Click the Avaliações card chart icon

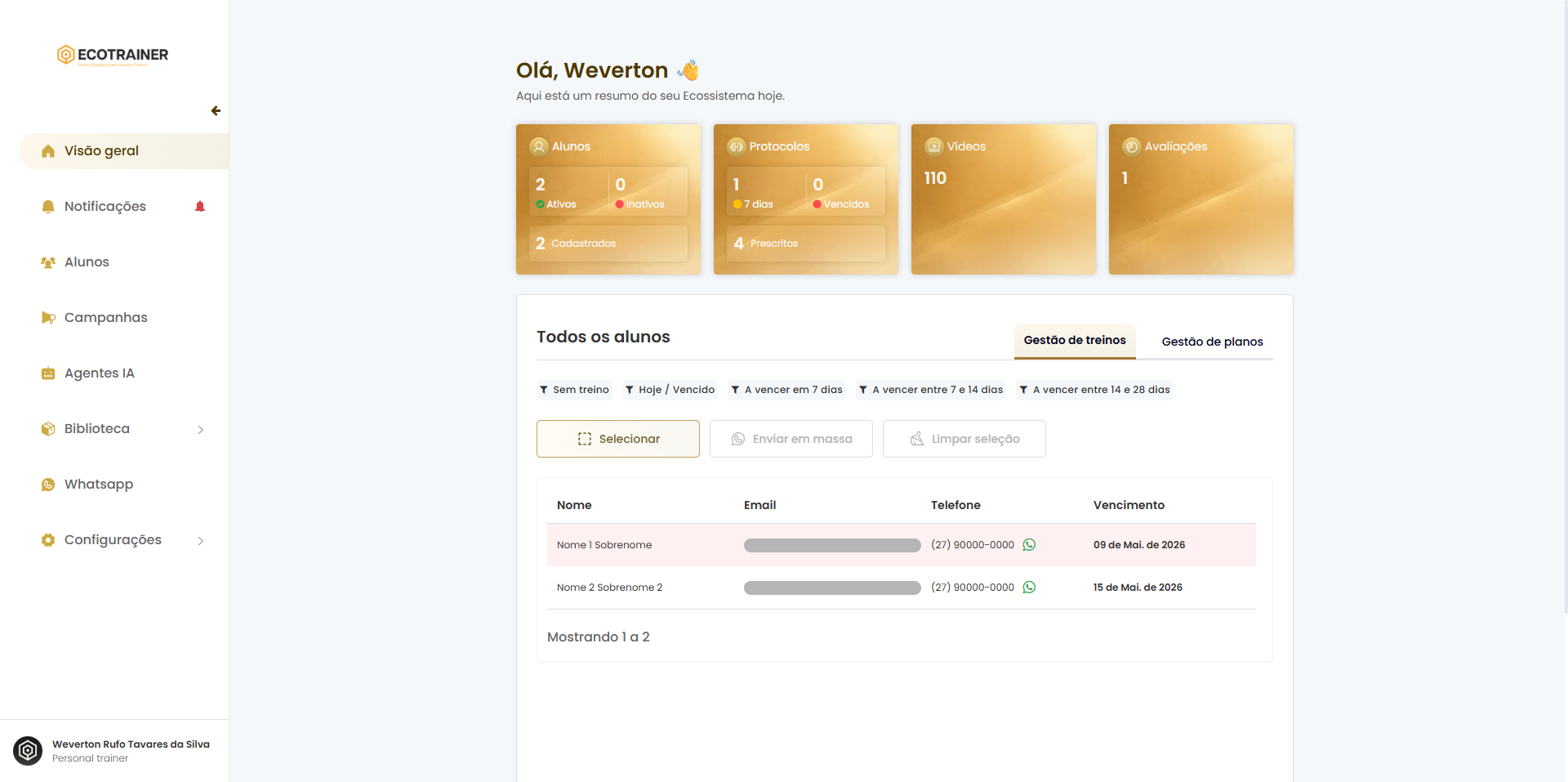pyautogui.click(x=1132, y=146)
